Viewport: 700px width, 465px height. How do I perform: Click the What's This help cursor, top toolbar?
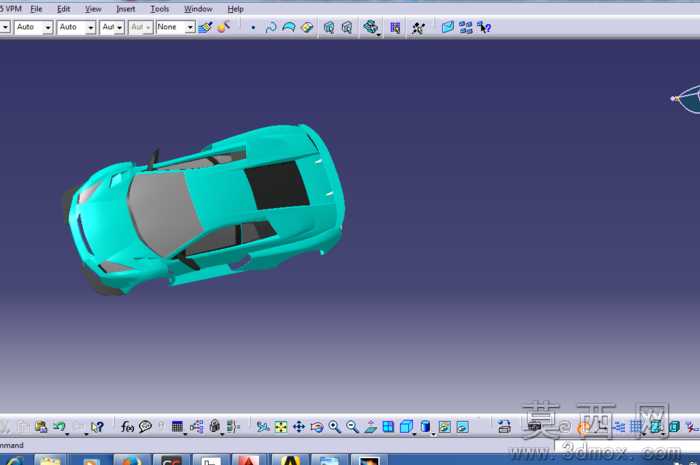click(x=483, y=28)
